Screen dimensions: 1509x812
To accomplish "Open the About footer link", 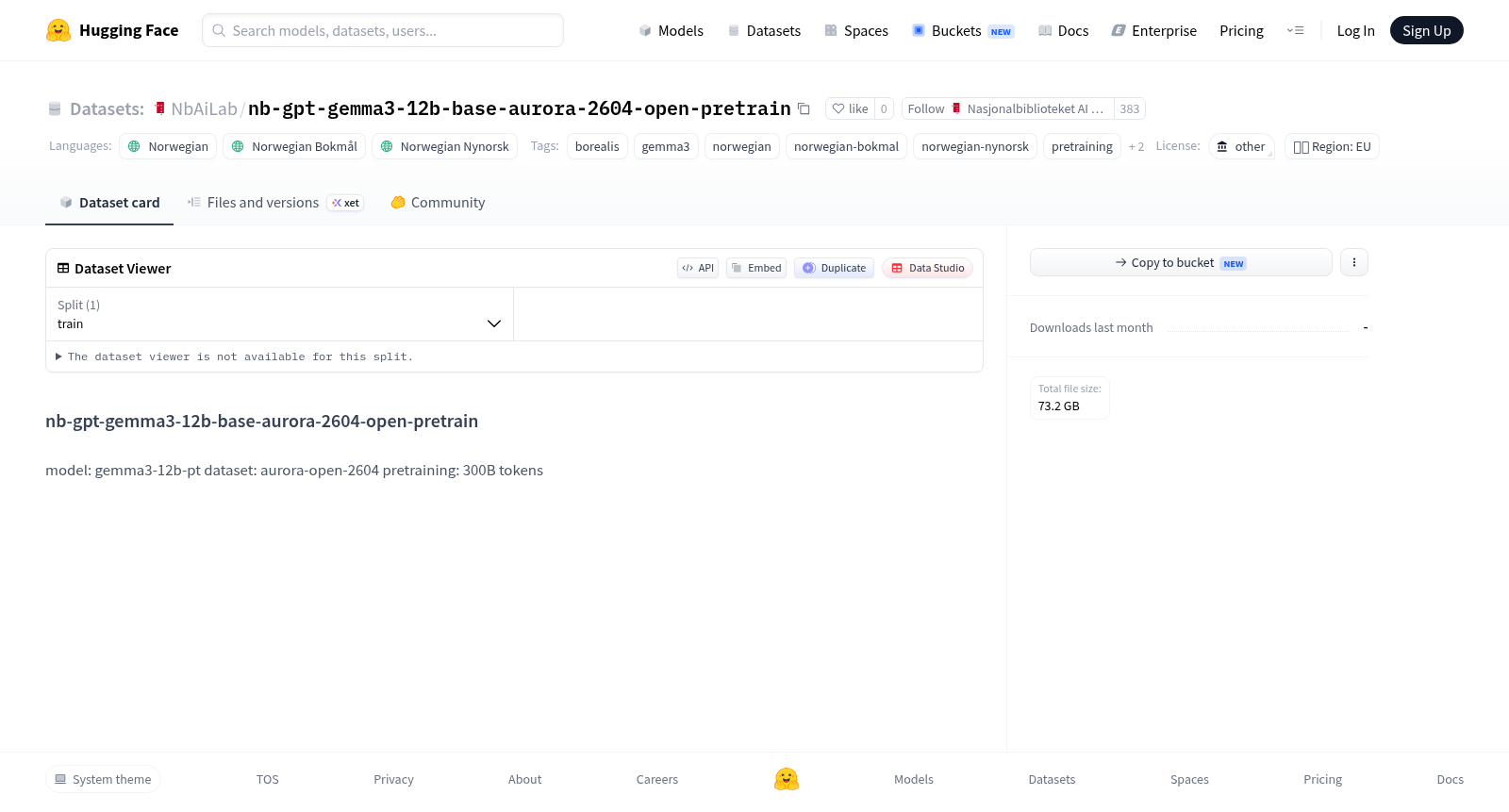I will pyautogui.click(x=524, y=779).
